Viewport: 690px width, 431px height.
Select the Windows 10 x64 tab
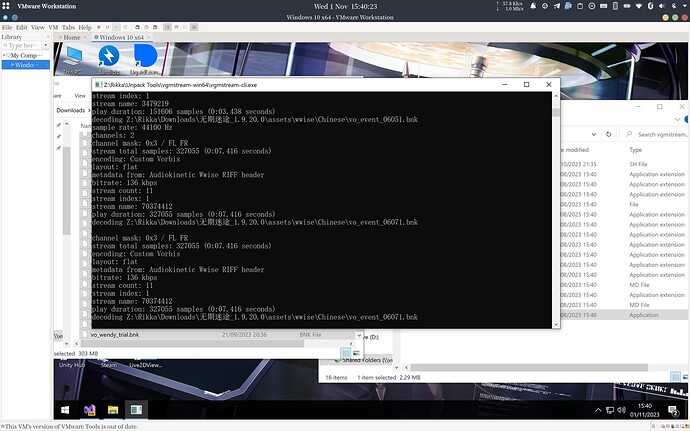[x=121, y=37]
